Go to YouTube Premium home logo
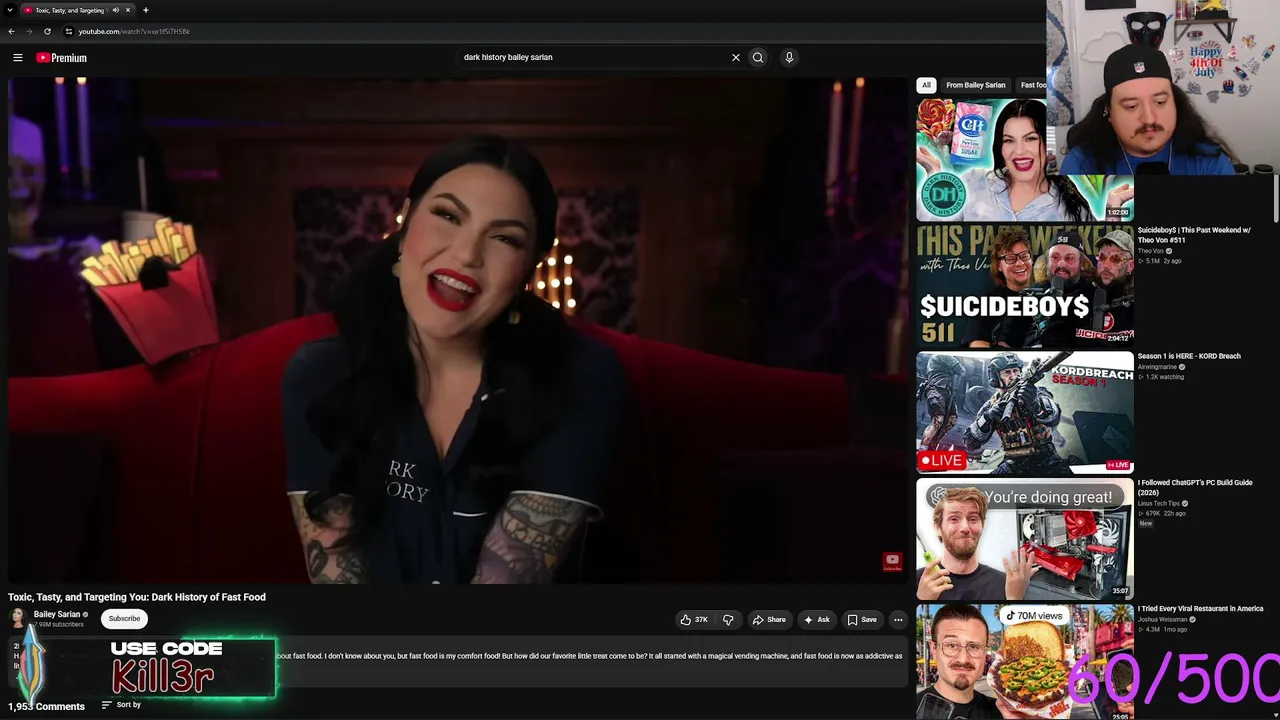Viewport: 1280px width, 720px height. click(x=62, y=58)
